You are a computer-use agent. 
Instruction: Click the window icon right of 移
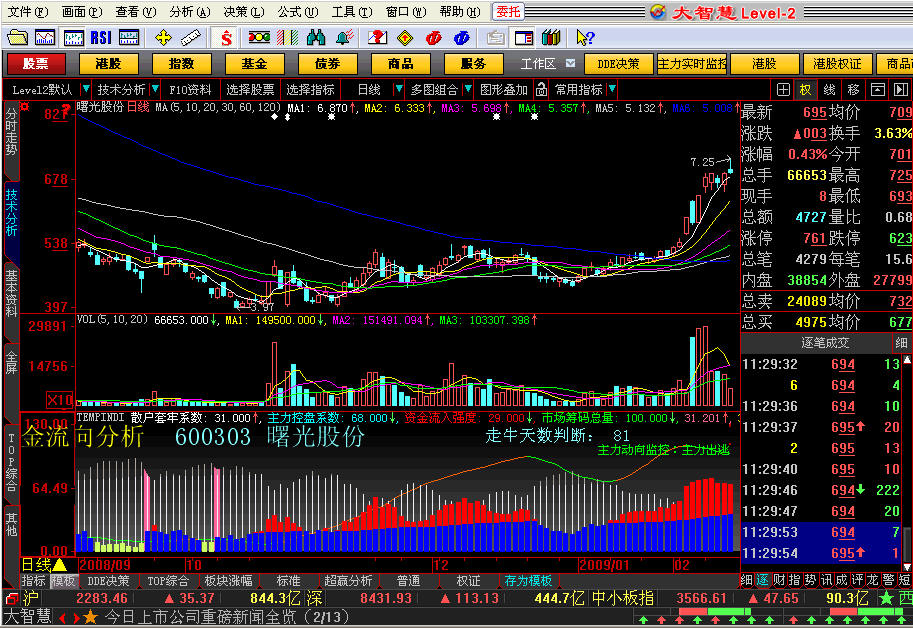877,90
